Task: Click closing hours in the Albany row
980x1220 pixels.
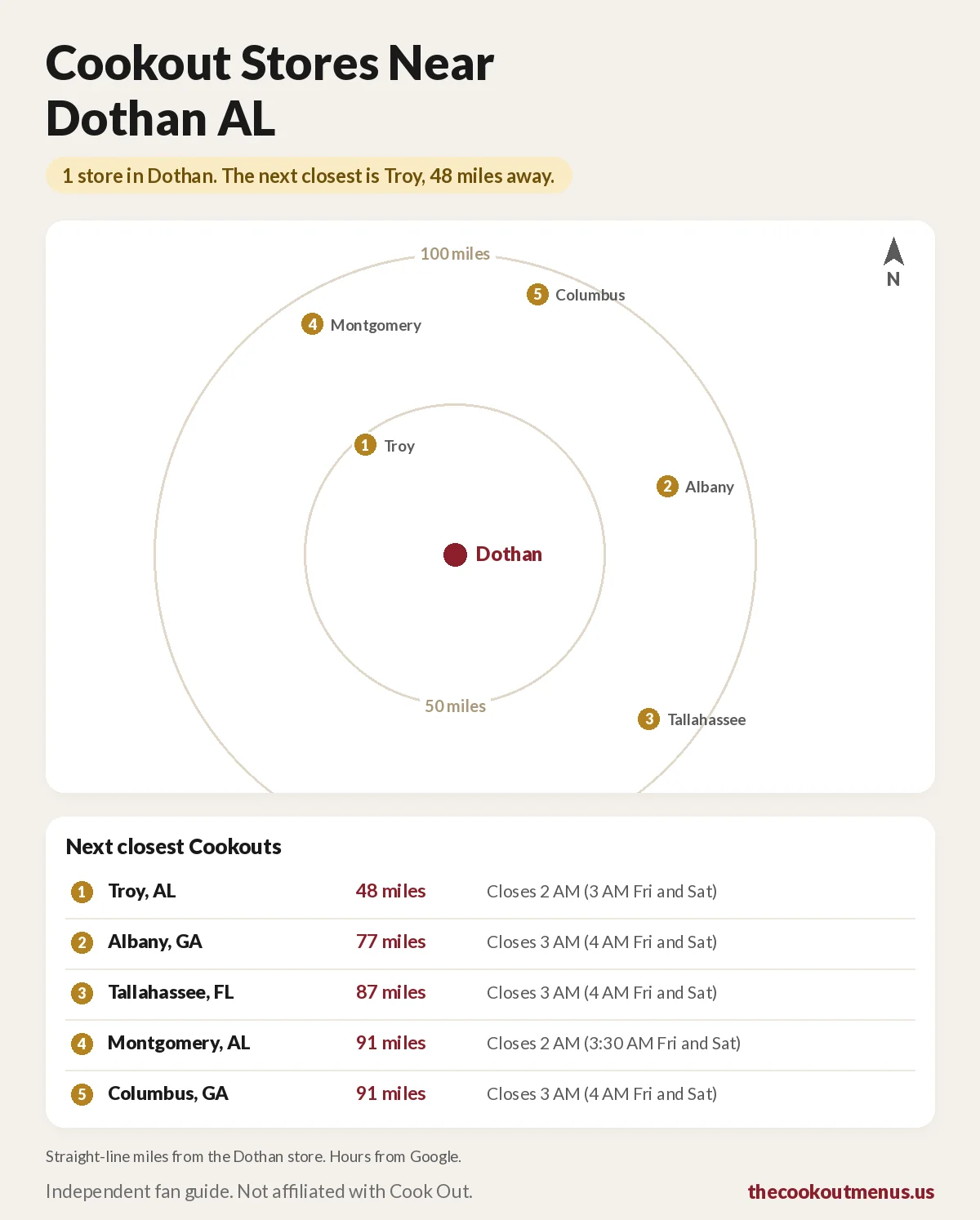Action: pyautogui.click(x=602, y=942)
